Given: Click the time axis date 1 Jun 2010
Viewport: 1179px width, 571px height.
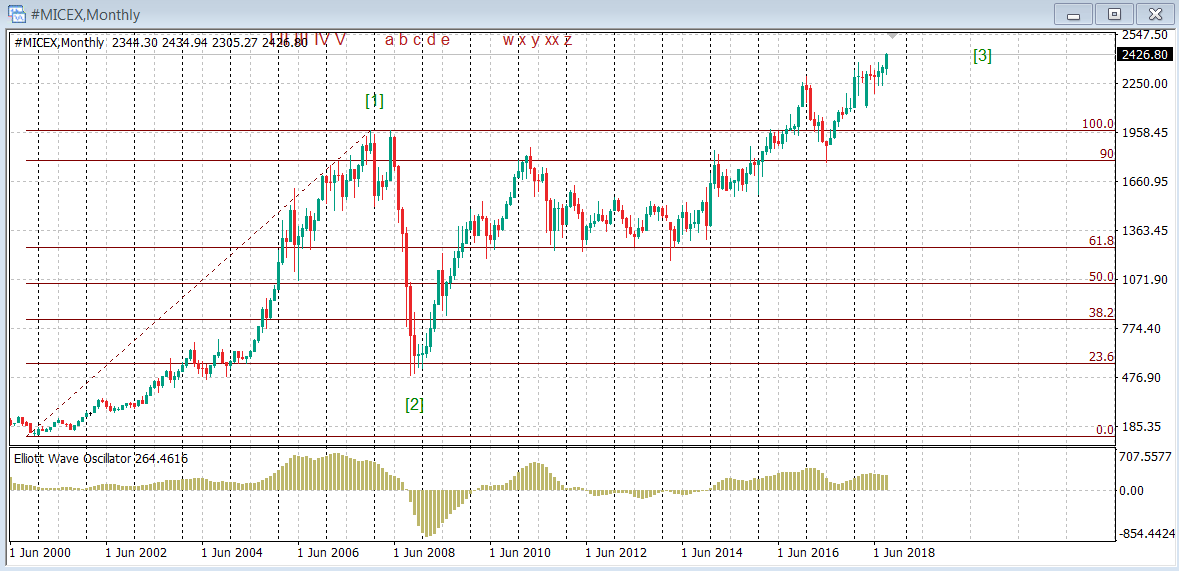Looking at the screenshot, I should pyautogui.click(x=520, y=553).
